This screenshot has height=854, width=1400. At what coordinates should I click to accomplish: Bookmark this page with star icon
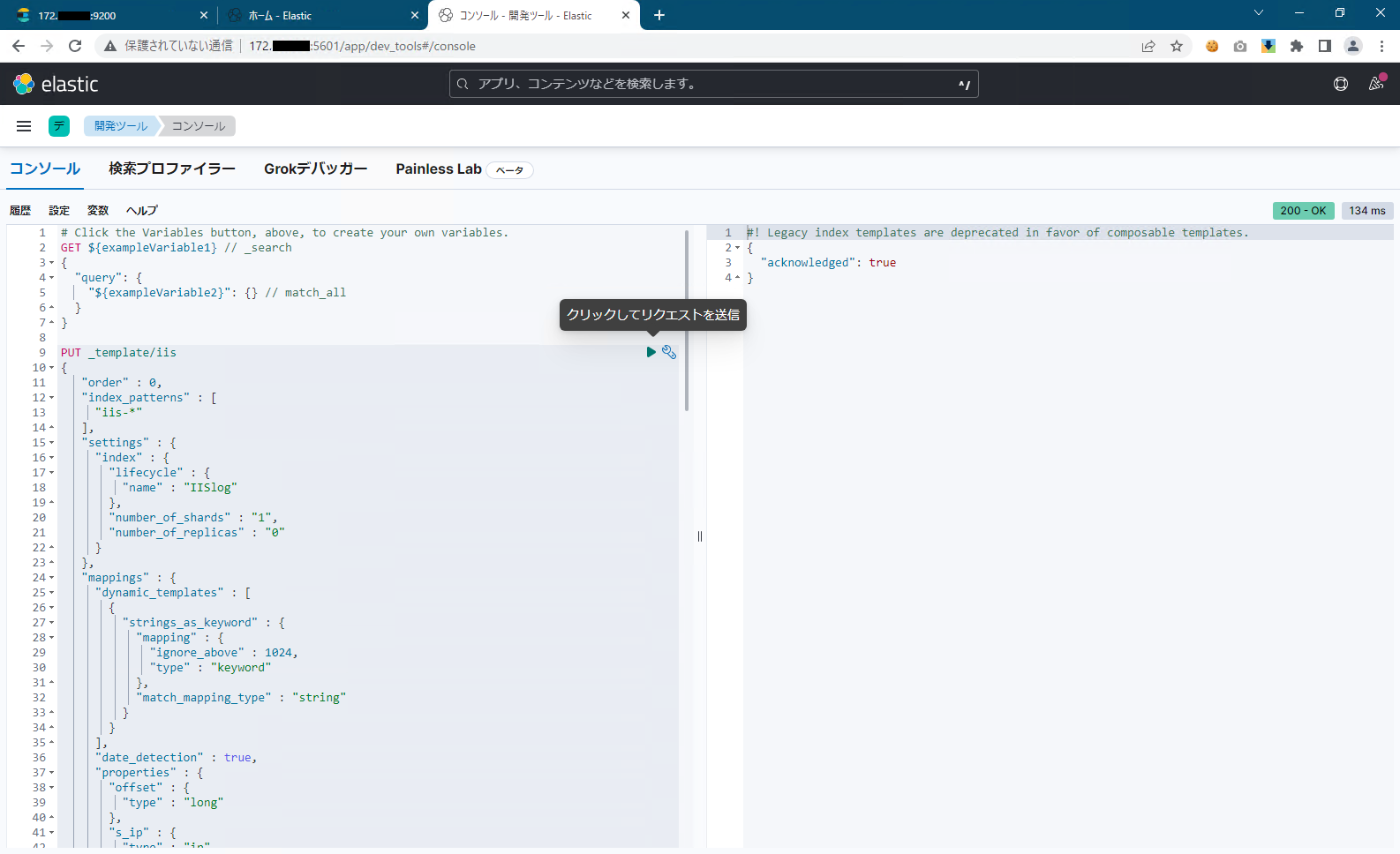(x=1177, y=46)
